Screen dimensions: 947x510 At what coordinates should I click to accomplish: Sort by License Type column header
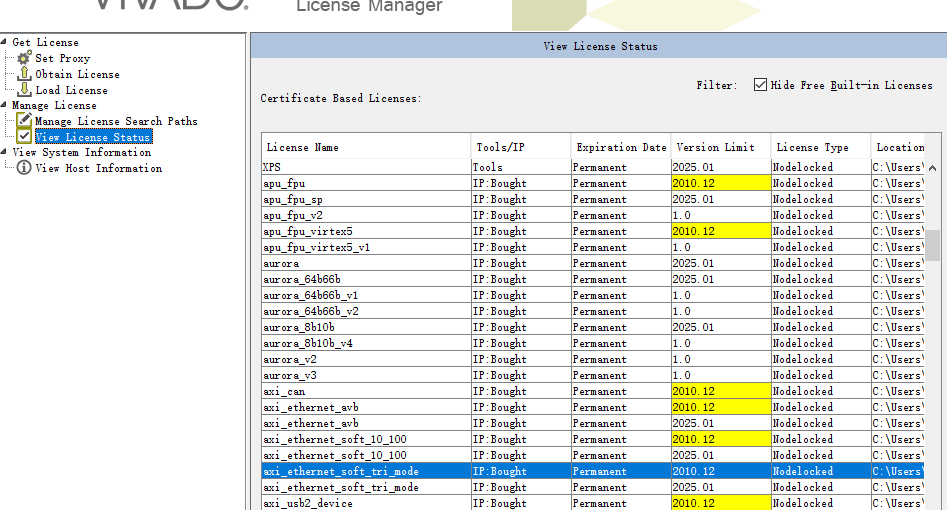(820, 147)
